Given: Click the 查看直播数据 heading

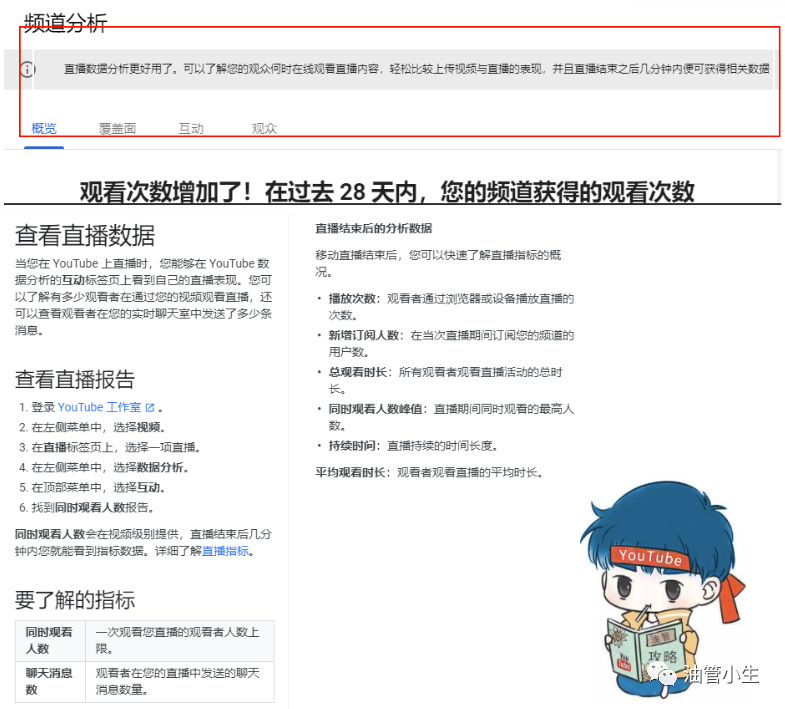Looking at the screenshot, I should 85,235.
